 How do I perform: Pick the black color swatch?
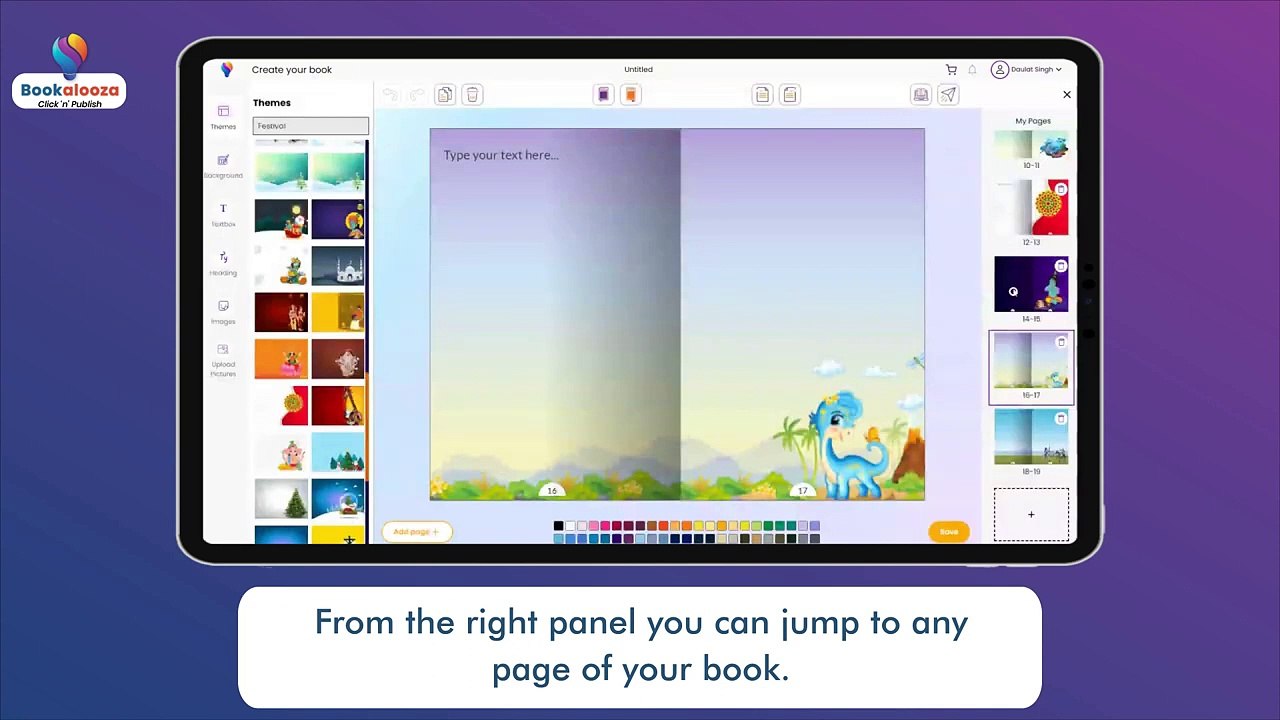pos(558,526)
